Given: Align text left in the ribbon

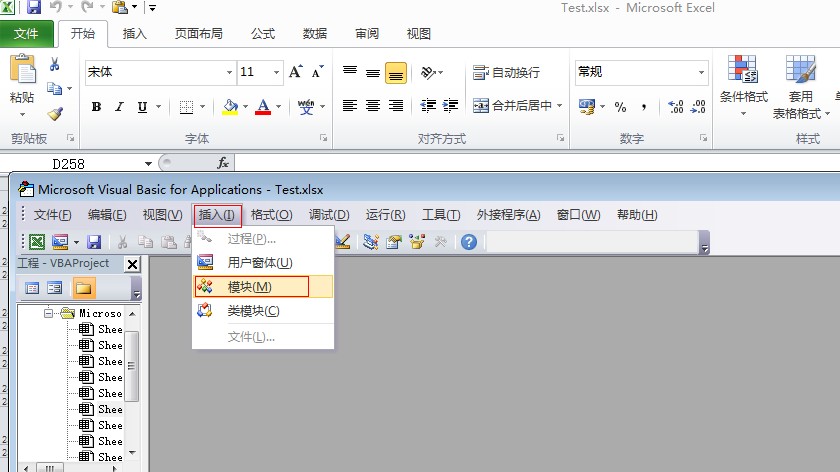Looking at the screenshot, I should coord(350,106).
